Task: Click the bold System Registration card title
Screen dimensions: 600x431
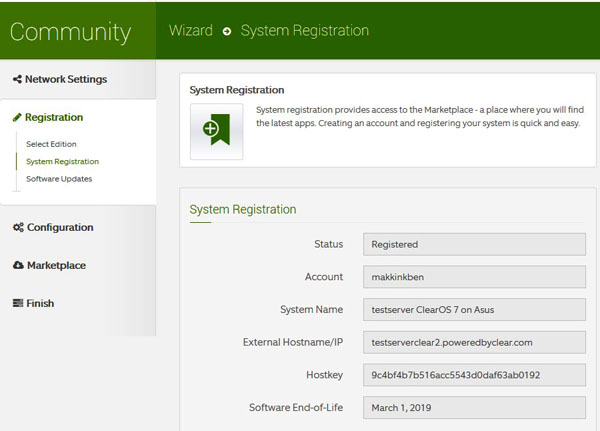Action: [237, 90]
